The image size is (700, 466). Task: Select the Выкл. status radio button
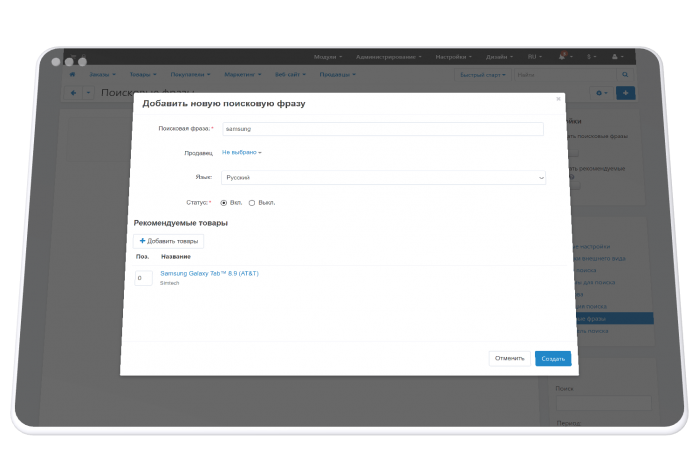point(252,203)
